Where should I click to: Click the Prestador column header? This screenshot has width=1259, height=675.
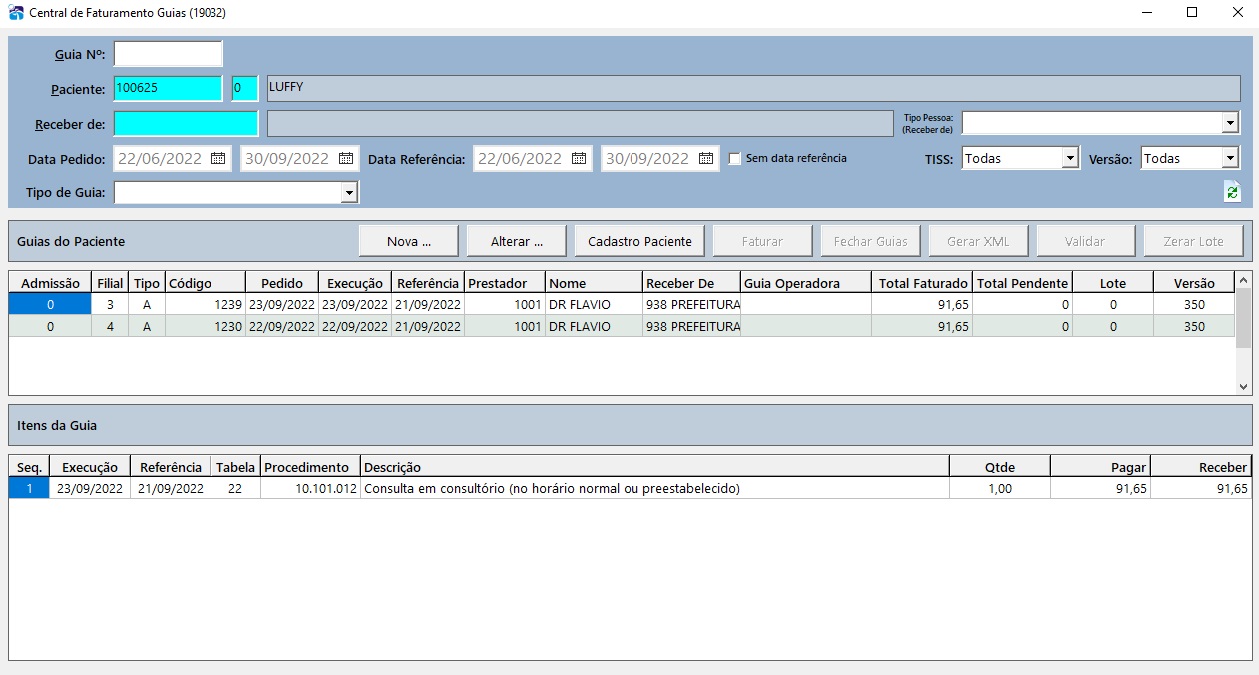click(505, 283)
